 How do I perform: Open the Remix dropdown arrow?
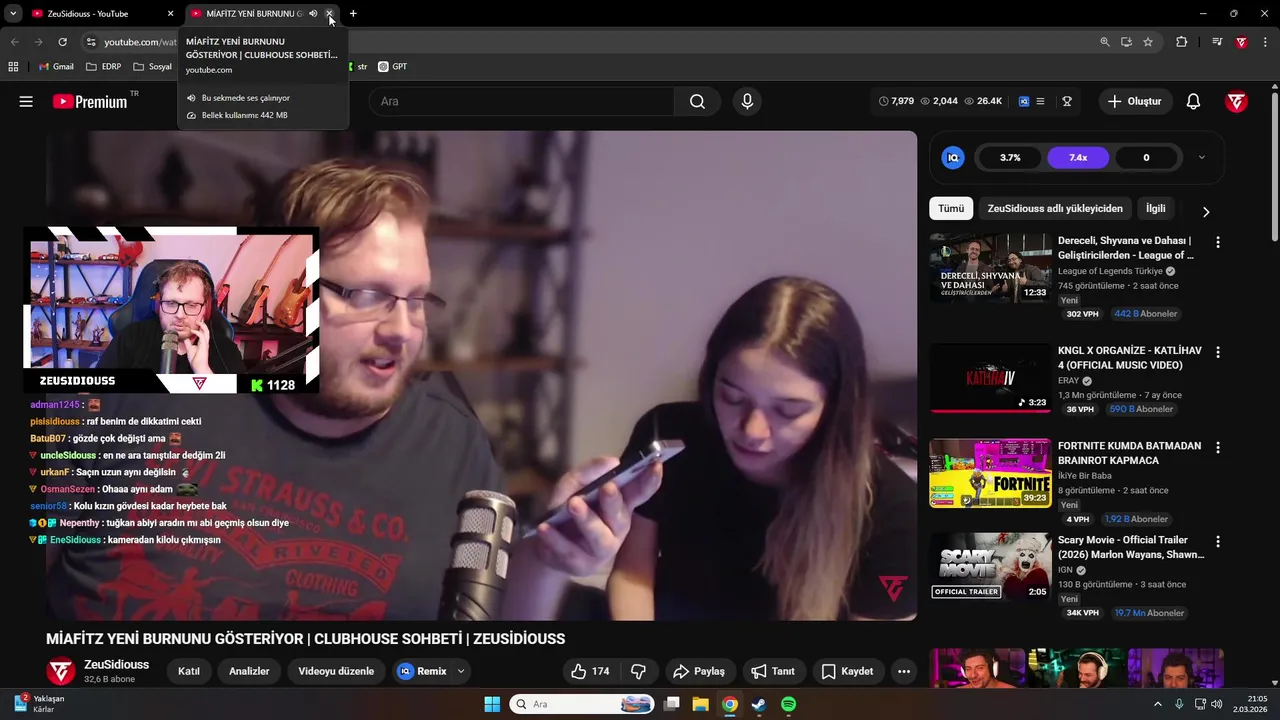pyautogui.click(x=461, y=671)
